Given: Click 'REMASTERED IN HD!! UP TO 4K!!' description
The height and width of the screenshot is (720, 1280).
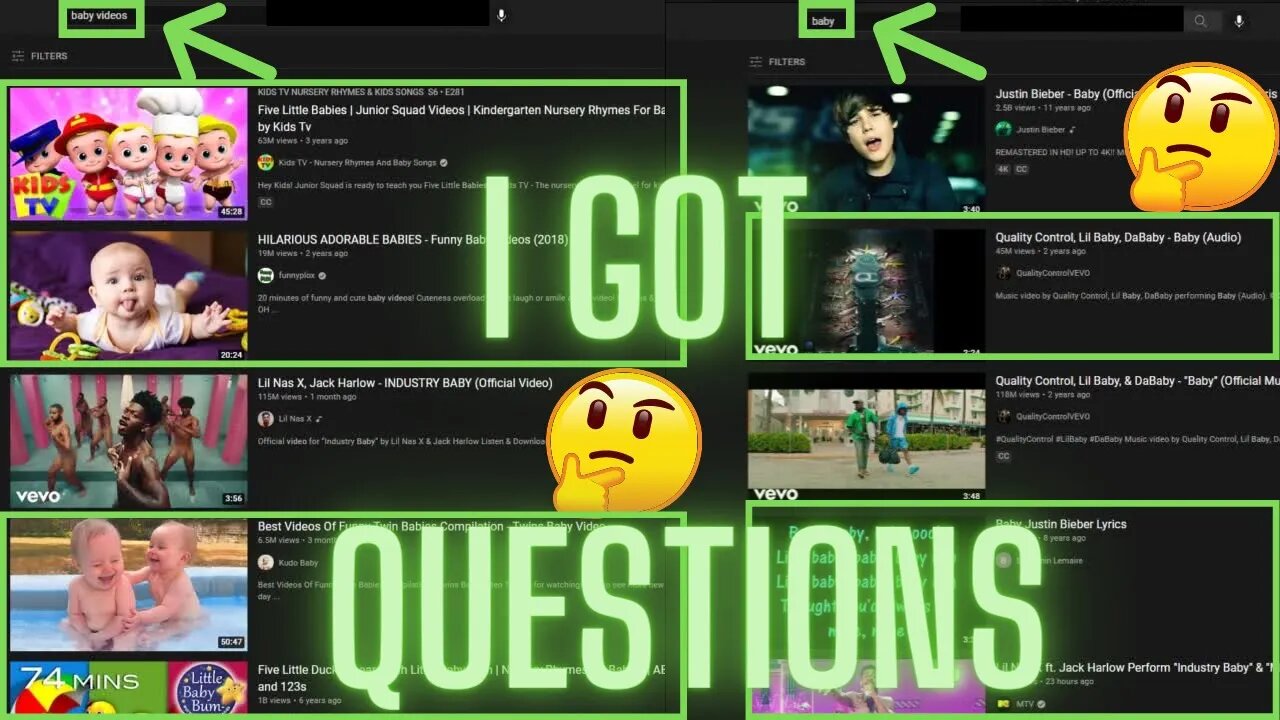Looking at the screenshot, I should [x=1060, y=151].
